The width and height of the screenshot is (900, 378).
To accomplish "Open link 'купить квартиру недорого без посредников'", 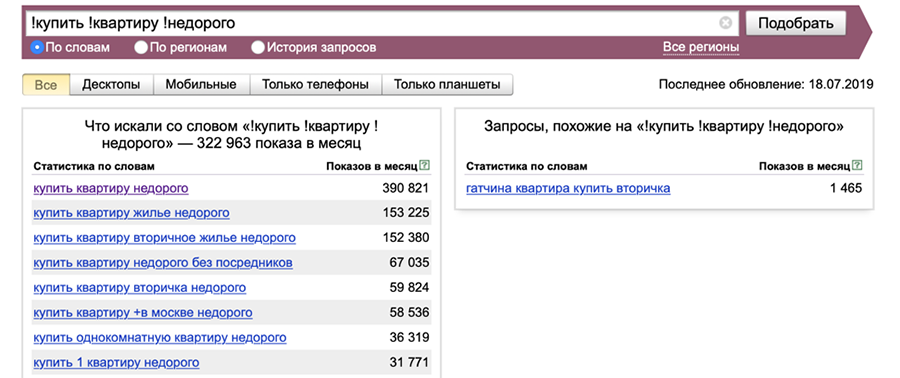I will [x=163, y=263].
